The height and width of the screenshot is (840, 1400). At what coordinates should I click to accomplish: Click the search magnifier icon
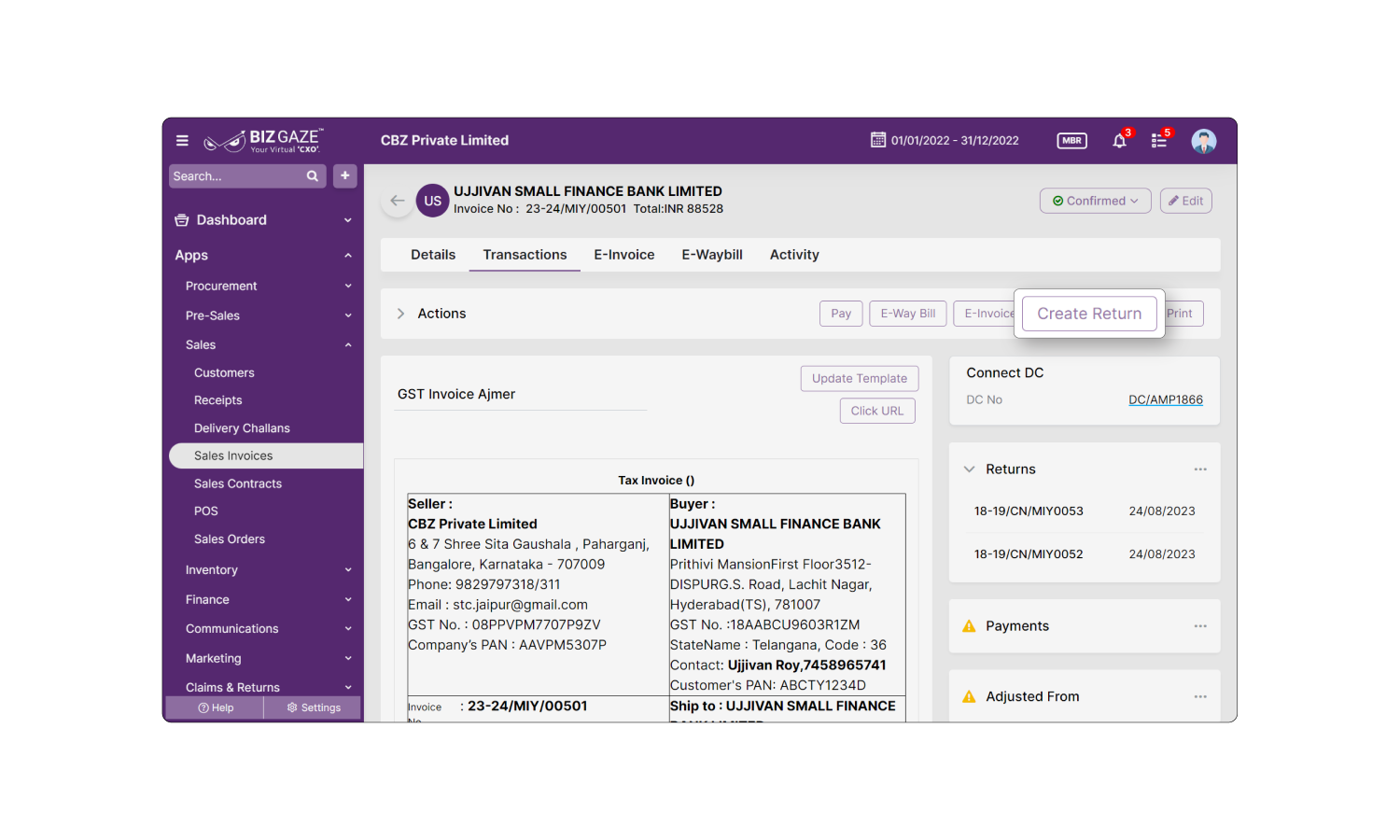pyautogui.click(x=313, y=176)
